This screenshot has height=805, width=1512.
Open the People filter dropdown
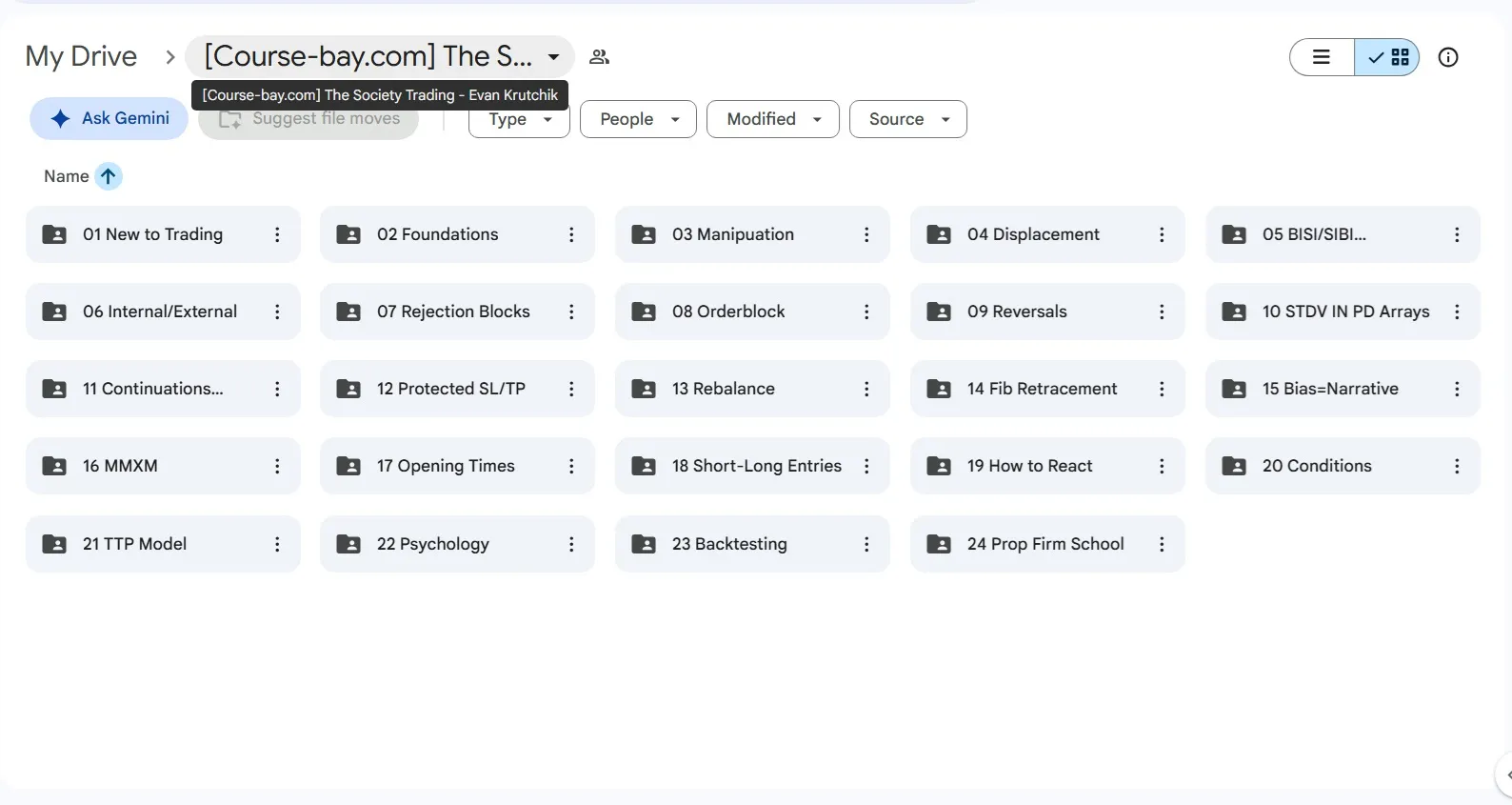tap(638, 119)
